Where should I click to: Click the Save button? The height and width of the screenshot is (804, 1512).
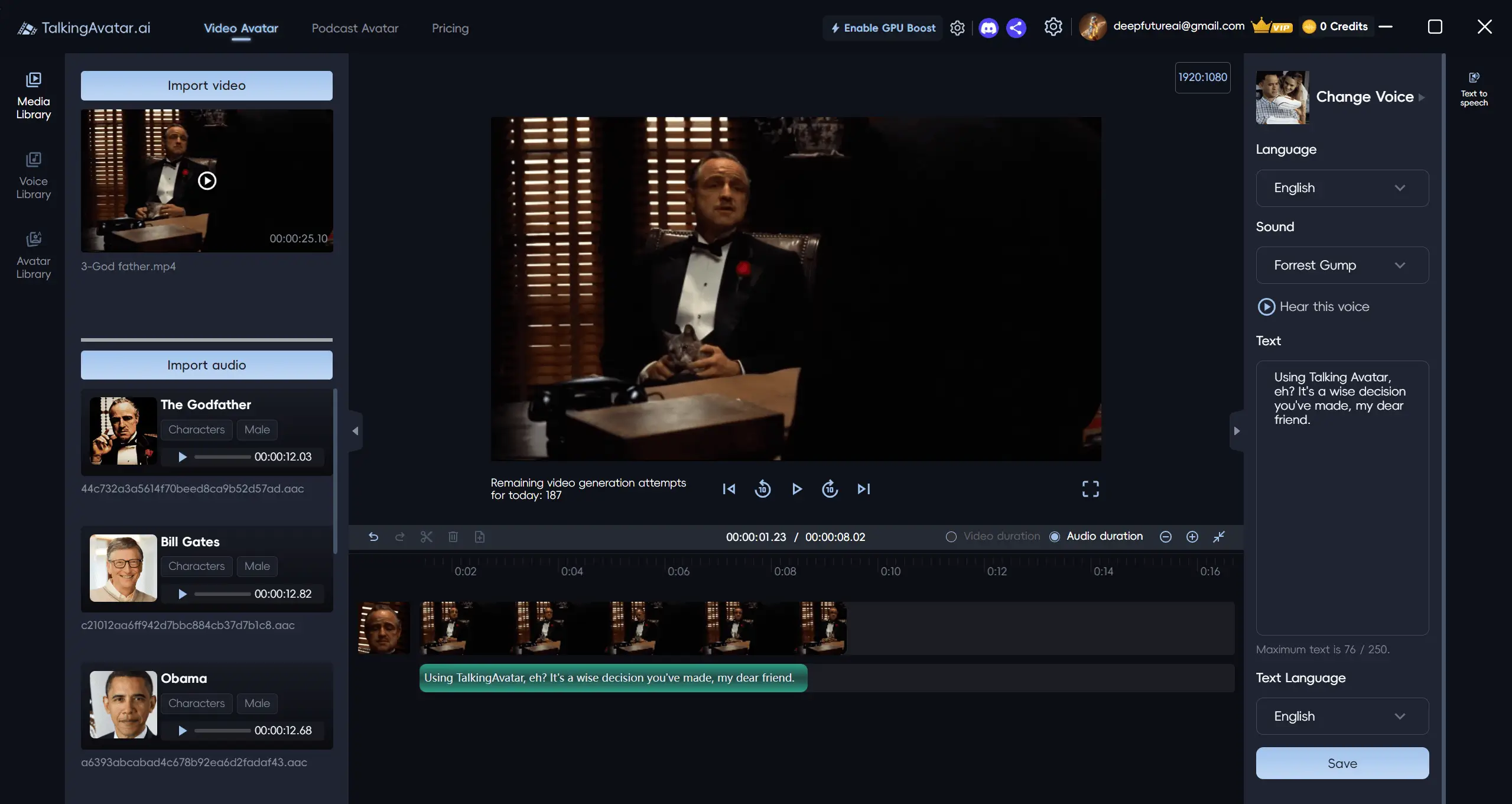click(x=1342, y=763)
